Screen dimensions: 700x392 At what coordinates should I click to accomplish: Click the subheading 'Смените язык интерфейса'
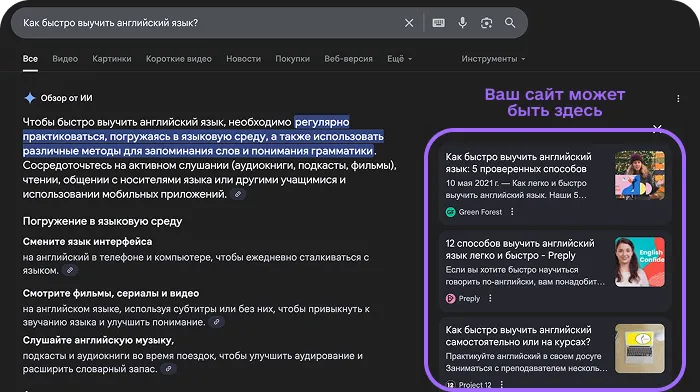pos(88,242)
